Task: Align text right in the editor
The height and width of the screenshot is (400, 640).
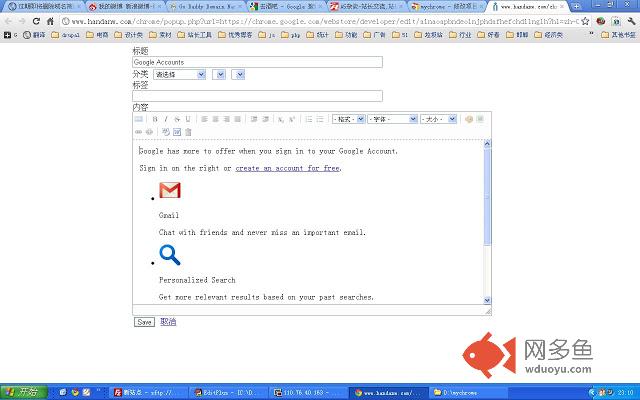Action: tap(227, 119)
